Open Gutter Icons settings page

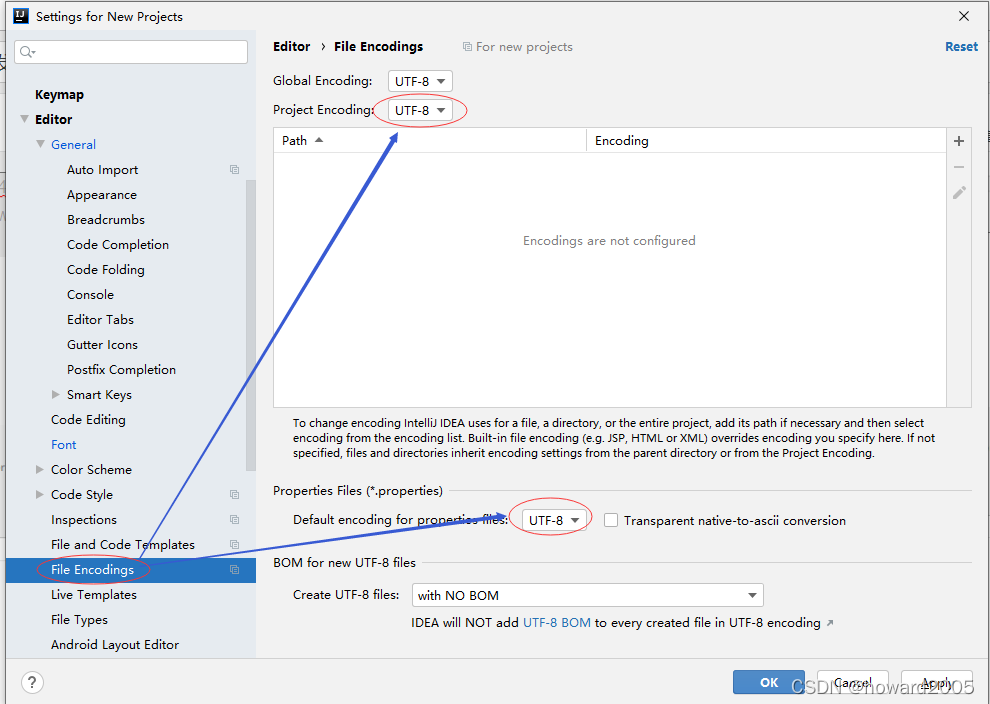click(102, 344)
